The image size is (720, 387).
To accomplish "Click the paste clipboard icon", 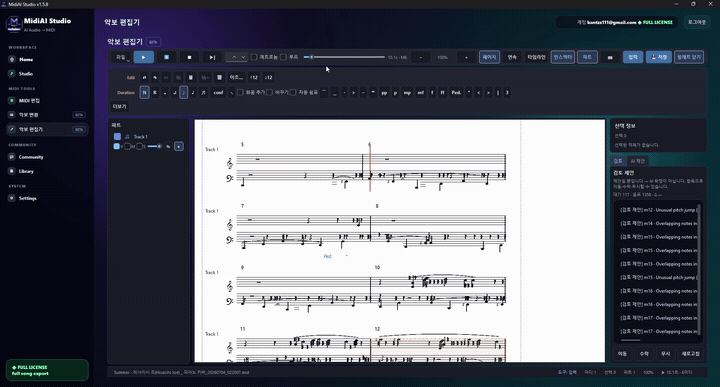I will coord(191,78).
